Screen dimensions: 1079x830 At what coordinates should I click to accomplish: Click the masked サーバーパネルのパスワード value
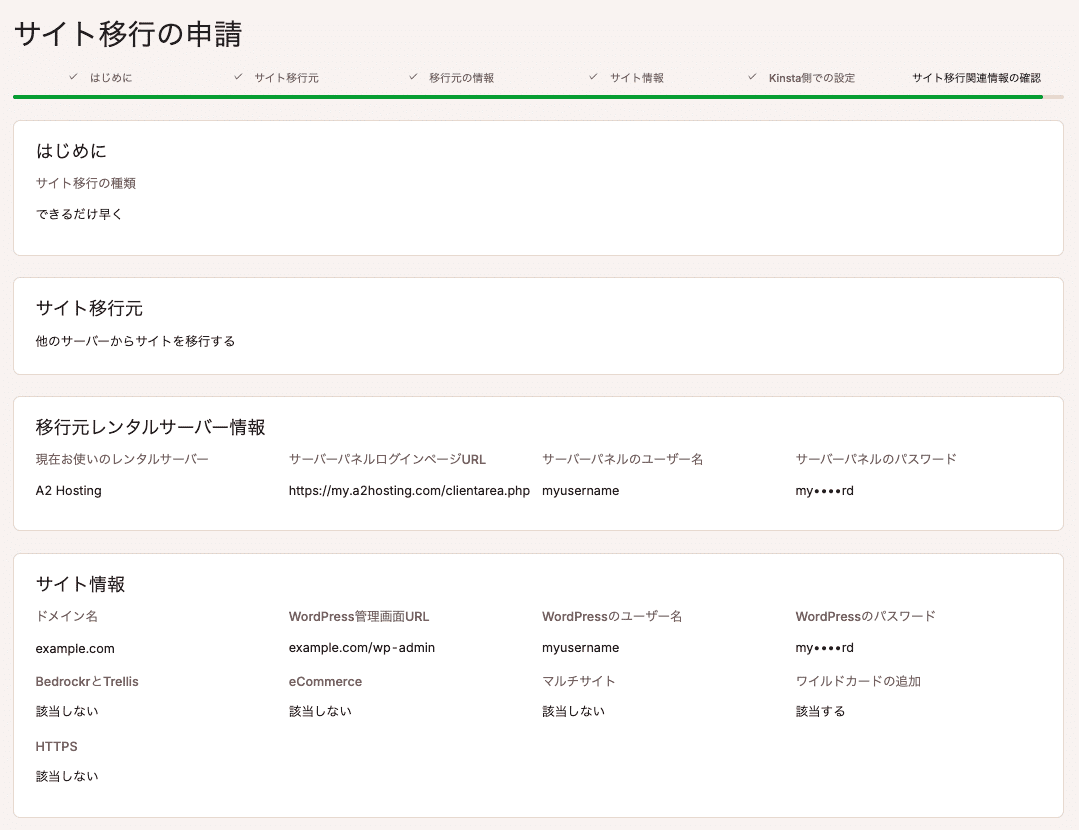pyautogui.click(x=824, y=491)
